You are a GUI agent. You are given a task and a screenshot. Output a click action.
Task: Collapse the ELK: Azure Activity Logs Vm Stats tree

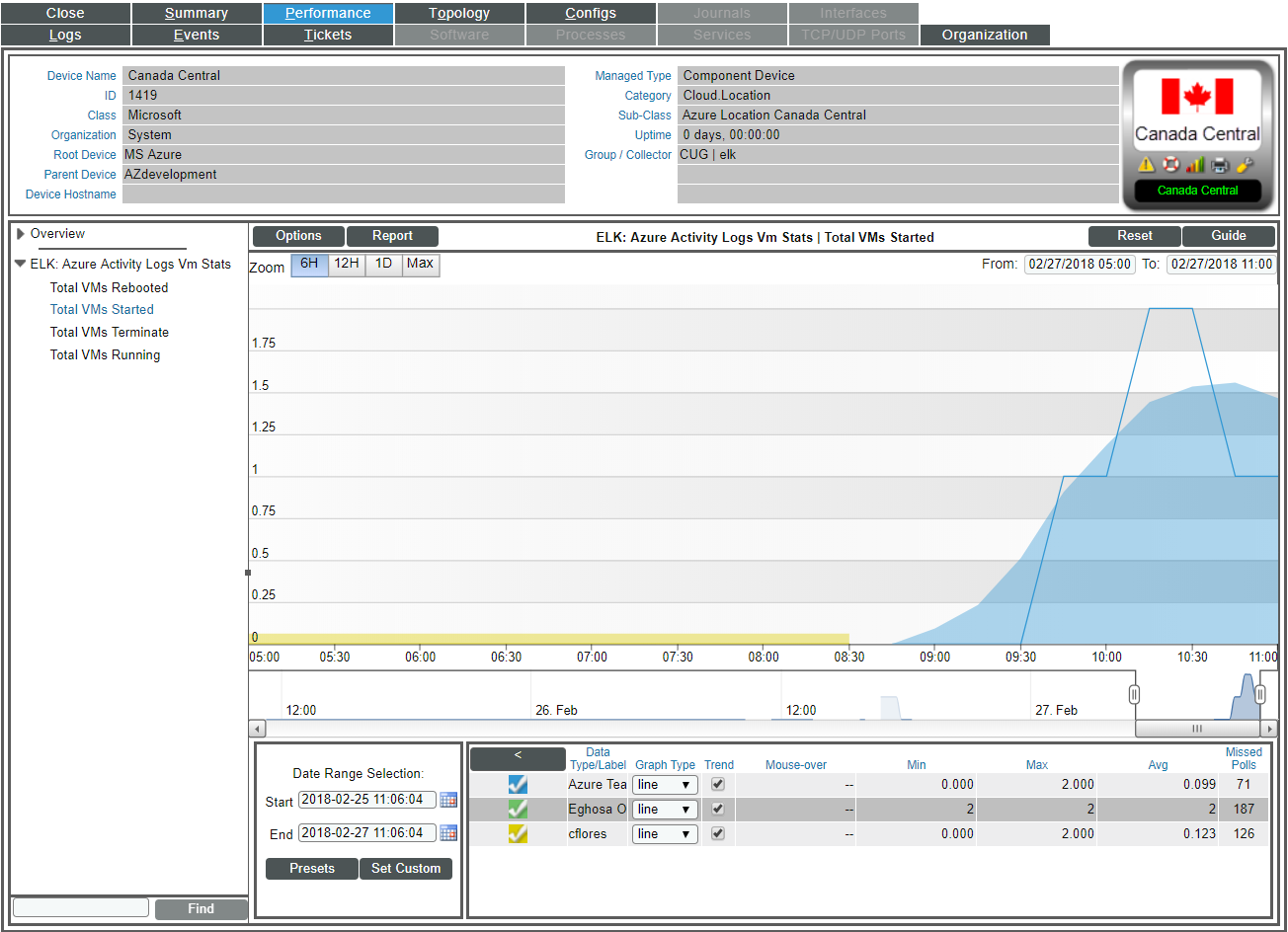(21, 264)
